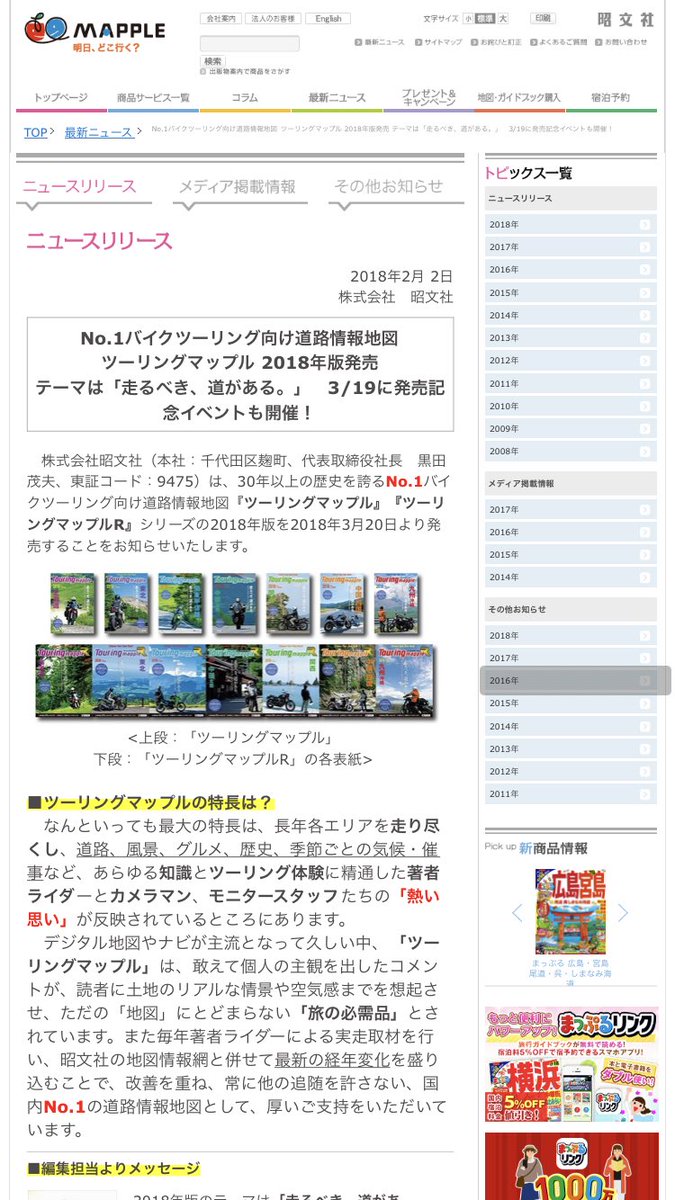This screenshot has width=675, height=1200.
Task: Set font size to 小
Action: 468,18
